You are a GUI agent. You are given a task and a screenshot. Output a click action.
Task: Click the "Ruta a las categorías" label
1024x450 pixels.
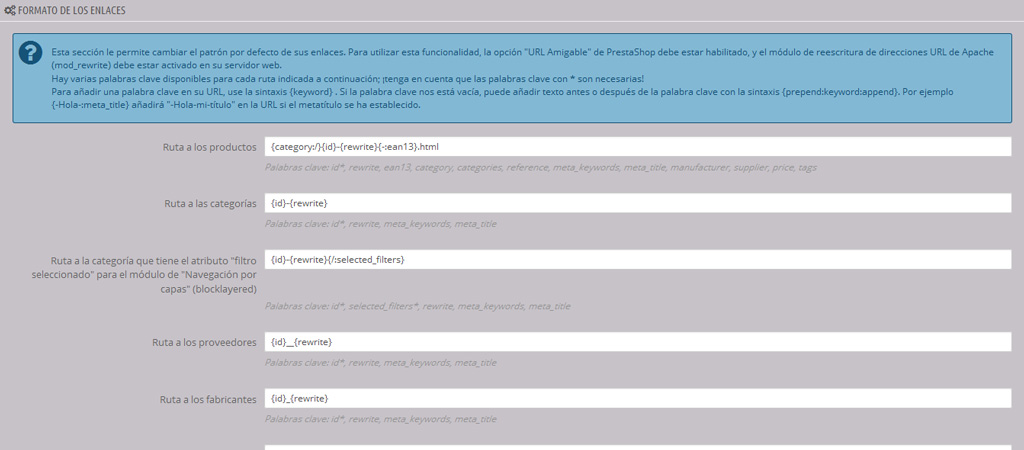tap(210, 203)
